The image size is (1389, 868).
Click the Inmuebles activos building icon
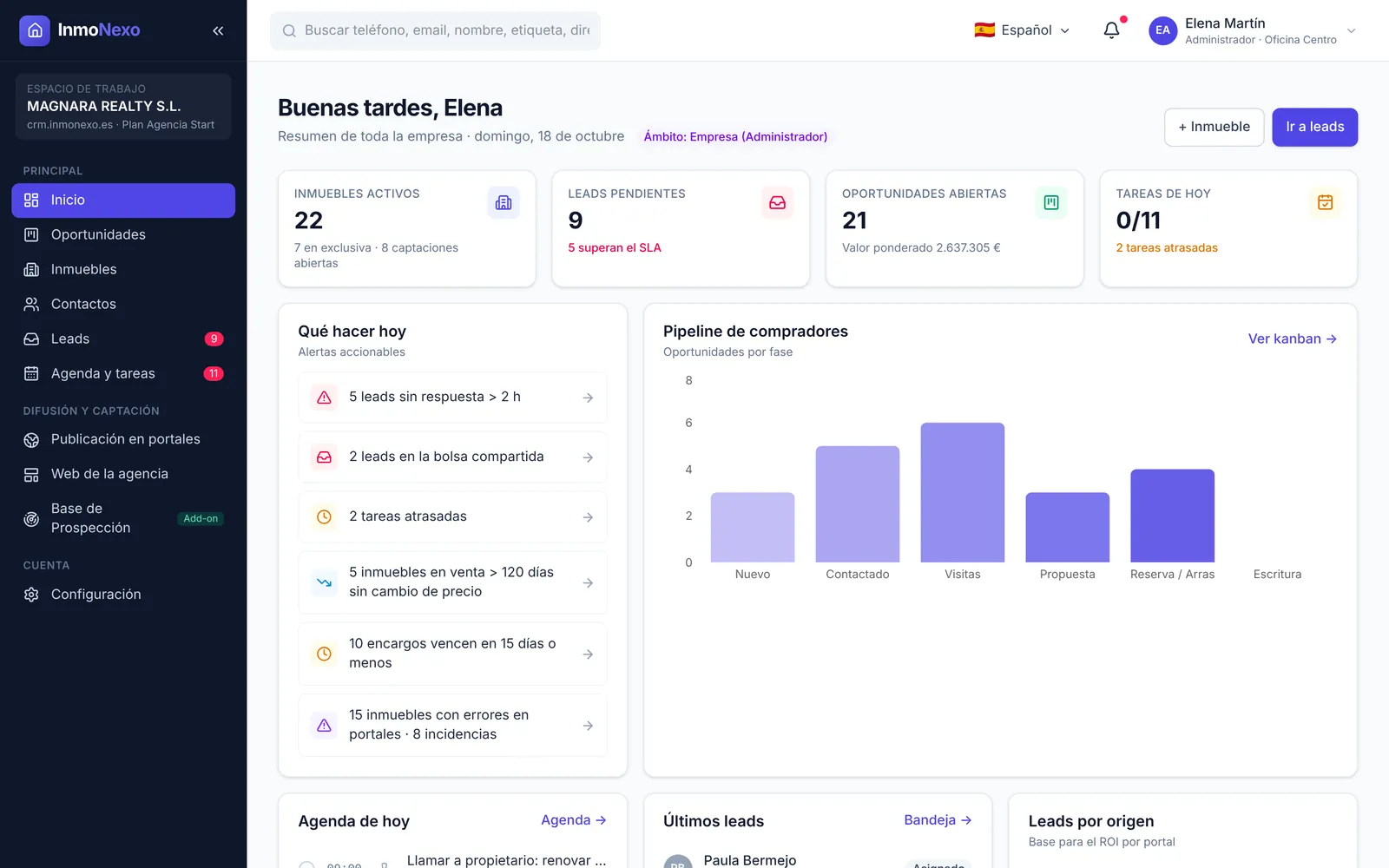click(x=504, y=203)
